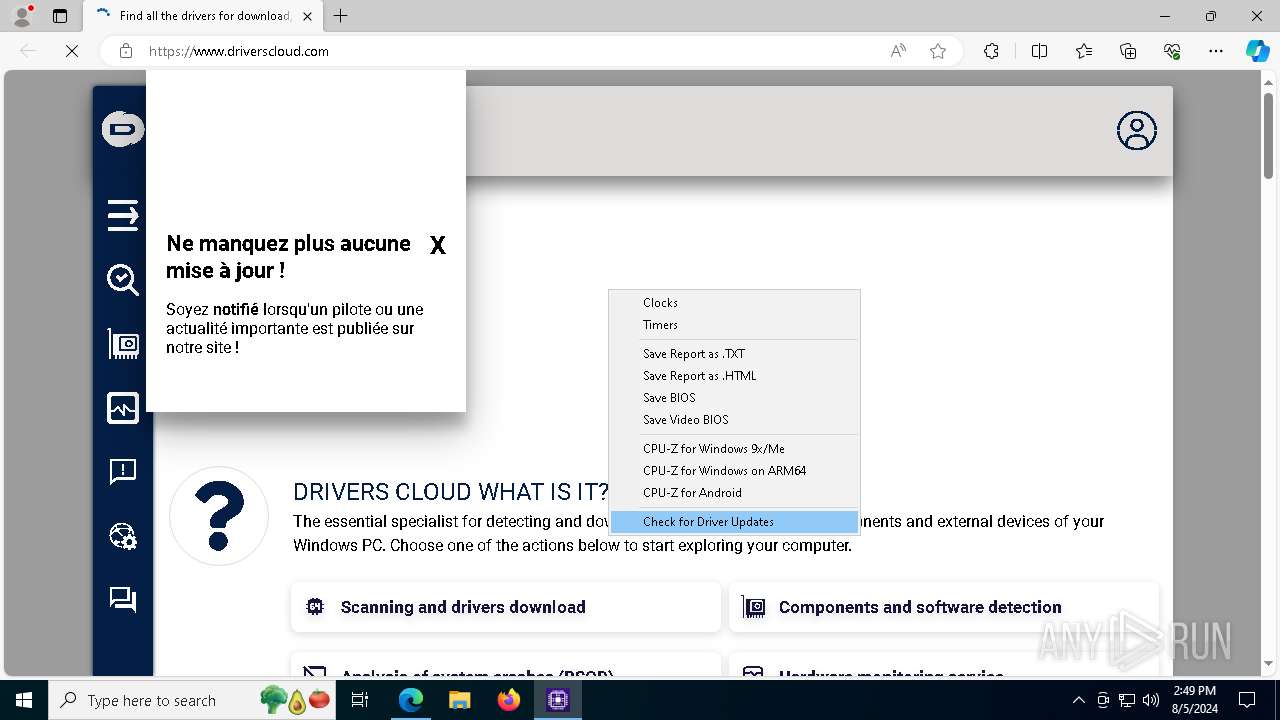Show hidden system tray icons

1078,700
